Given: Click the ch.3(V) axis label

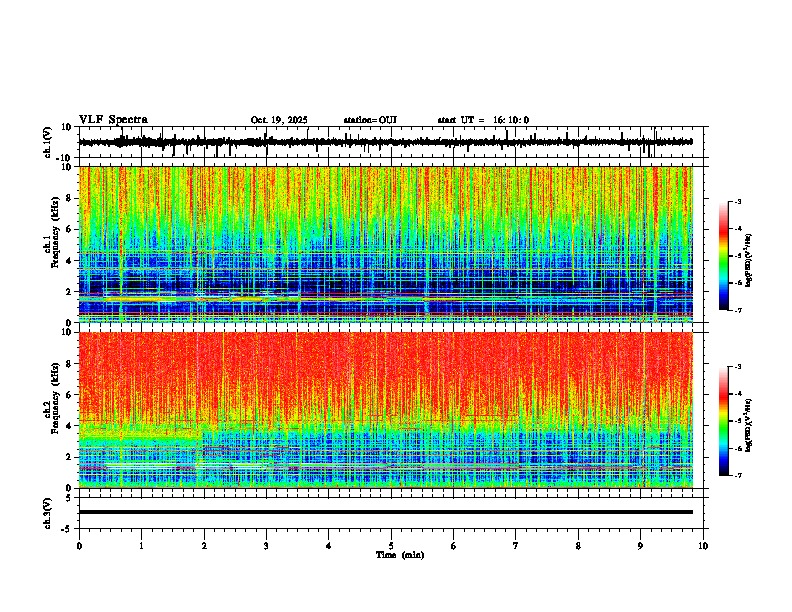Looking at the screenshot, I should (48, 513).
